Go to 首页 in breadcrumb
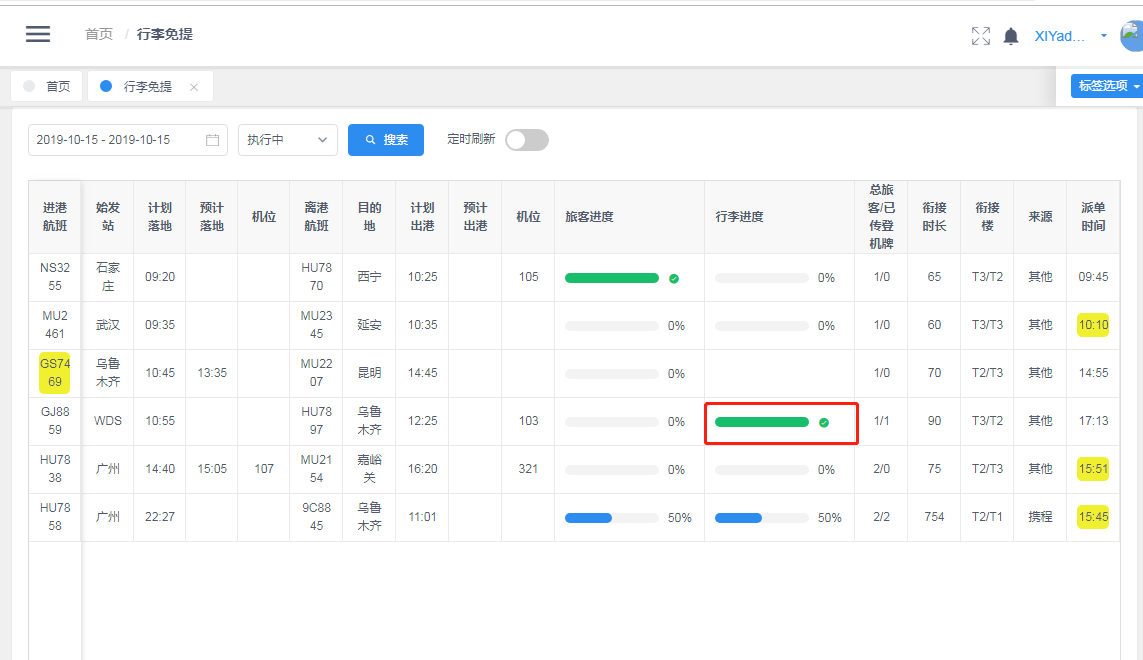This screenshot has height=660, width=1143. tap(99, 34)
